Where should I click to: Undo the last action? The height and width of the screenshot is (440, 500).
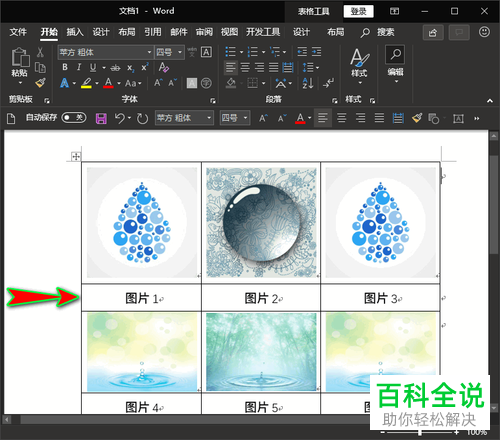coord(120,118)
